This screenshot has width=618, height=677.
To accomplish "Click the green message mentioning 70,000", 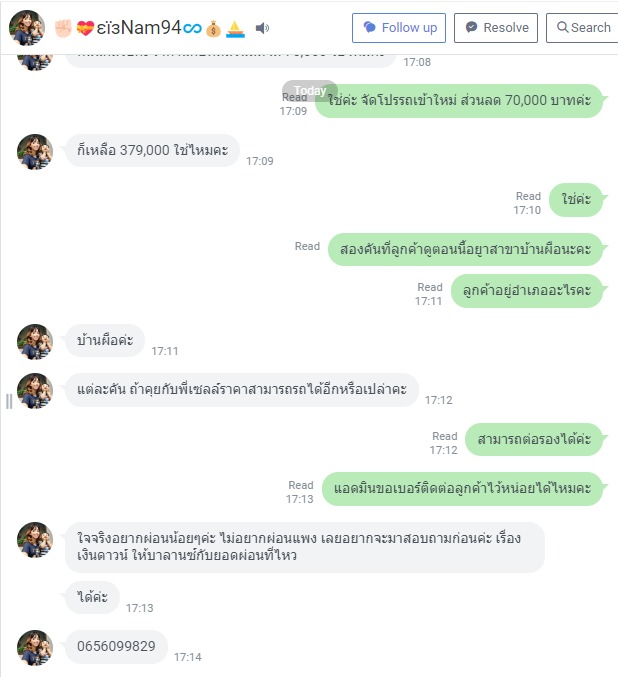I will click(x=459, y=101).
